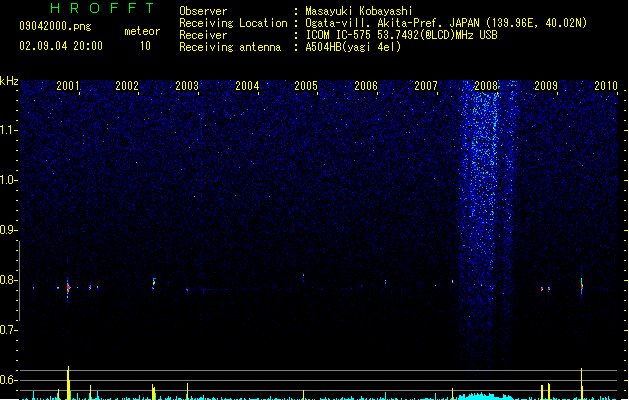Select observer name Masayuki Kobayashi
This screenshot has height=400, width=629.
click(359, 11)
